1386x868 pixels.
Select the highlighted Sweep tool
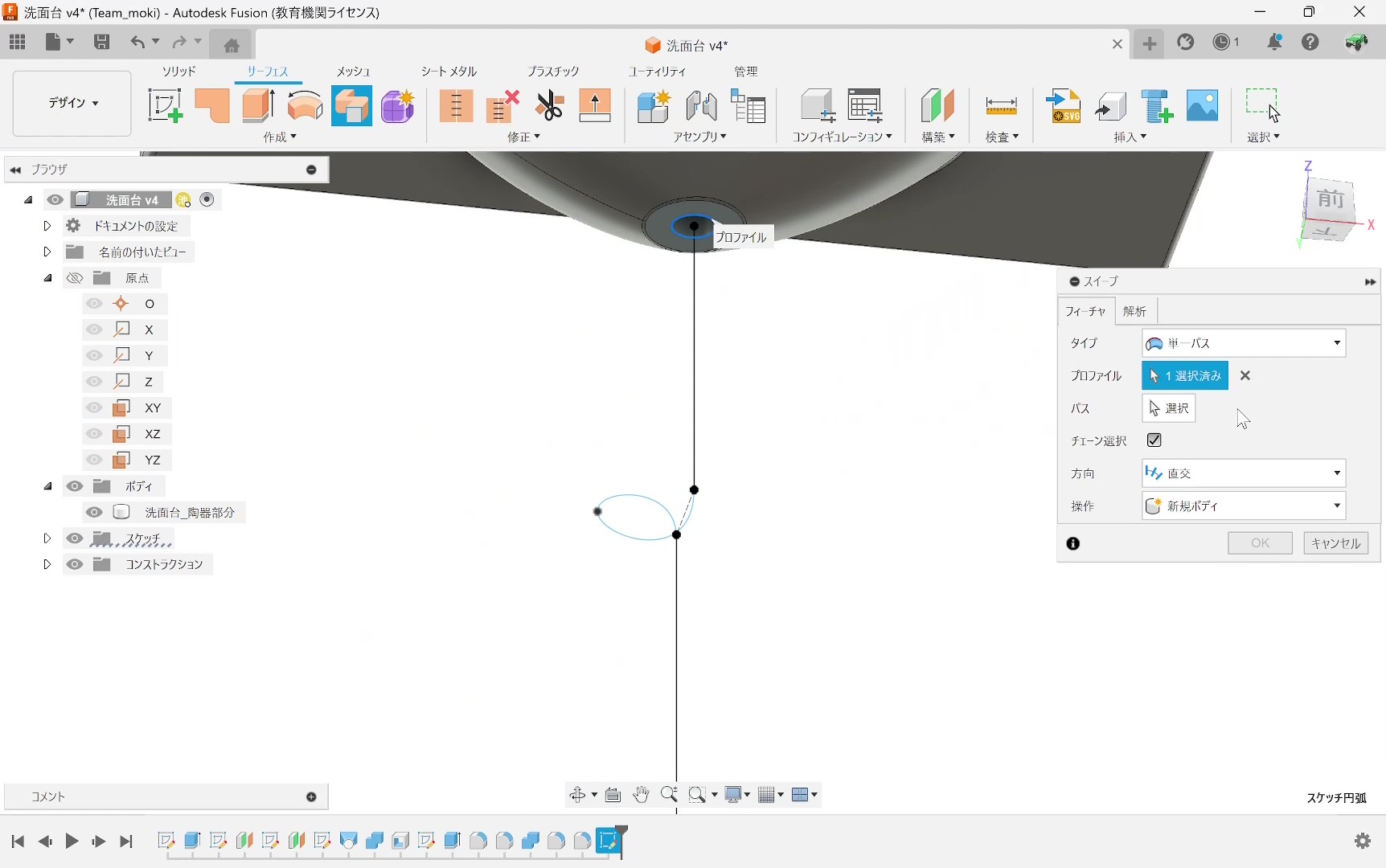click(x=351, y=106)
